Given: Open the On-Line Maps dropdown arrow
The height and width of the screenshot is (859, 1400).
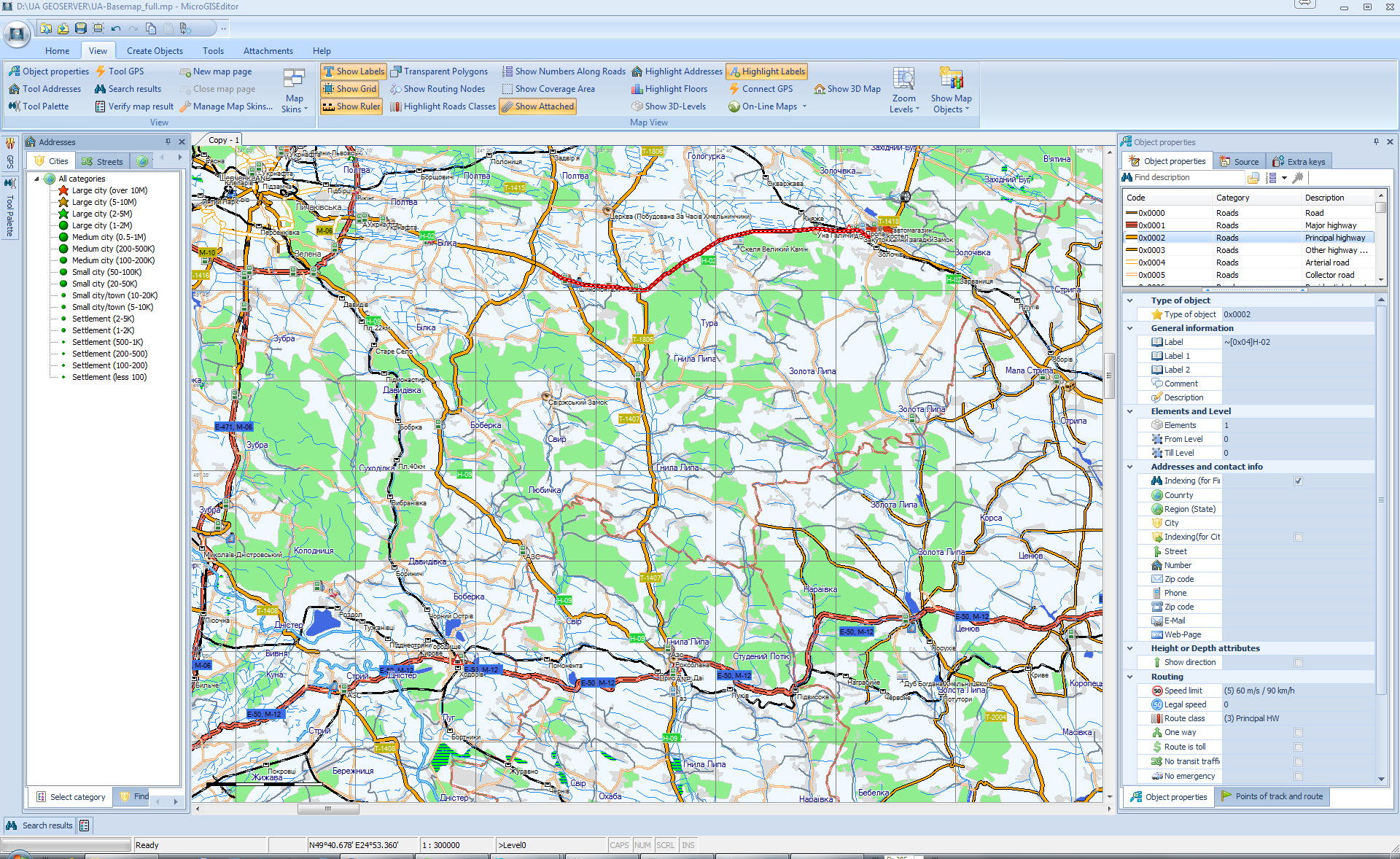Looking at the screenshot, I should [805, 106].
